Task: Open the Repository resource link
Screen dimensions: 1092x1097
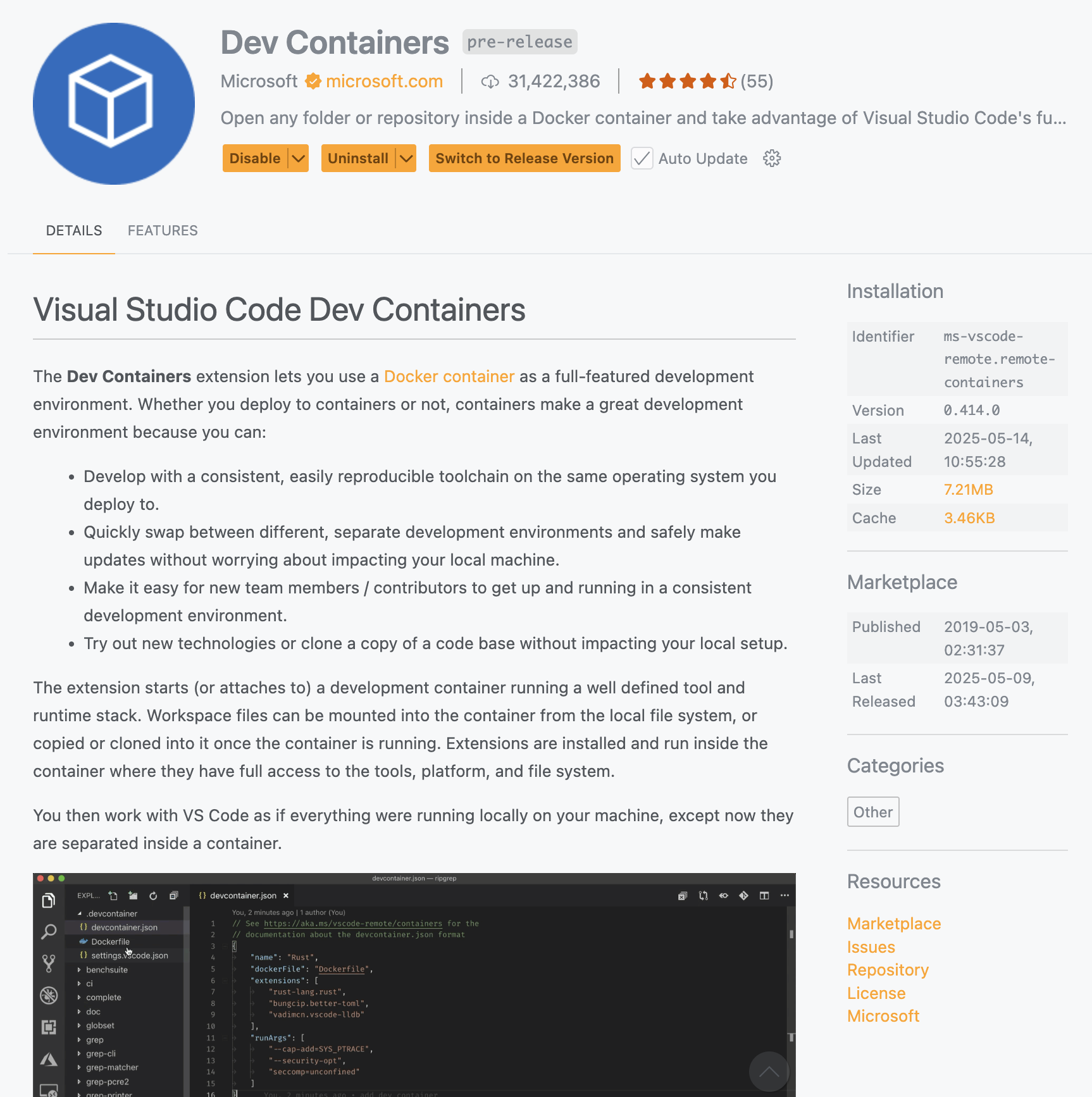Action: point(888,970)
